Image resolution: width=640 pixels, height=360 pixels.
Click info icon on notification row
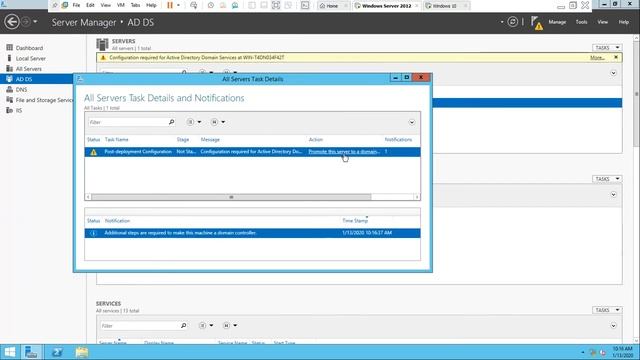pos(93,233)
